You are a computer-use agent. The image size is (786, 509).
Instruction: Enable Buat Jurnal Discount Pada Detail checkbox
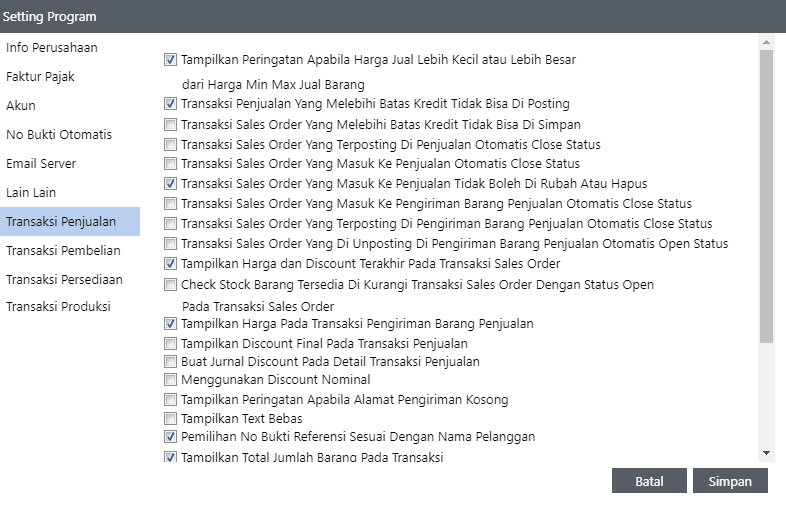[170, 362]
